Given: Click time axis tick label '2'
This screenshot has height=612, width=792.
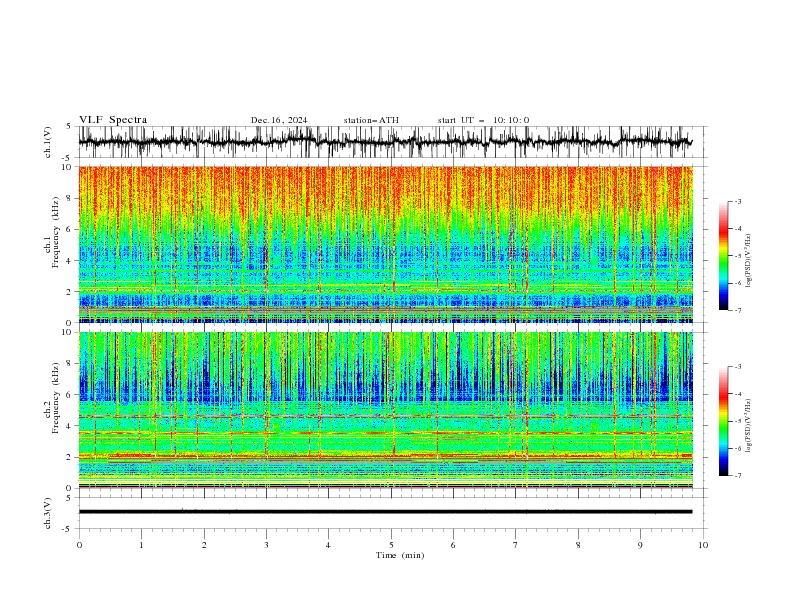Looking at the screenshot, I should point(204,545).
